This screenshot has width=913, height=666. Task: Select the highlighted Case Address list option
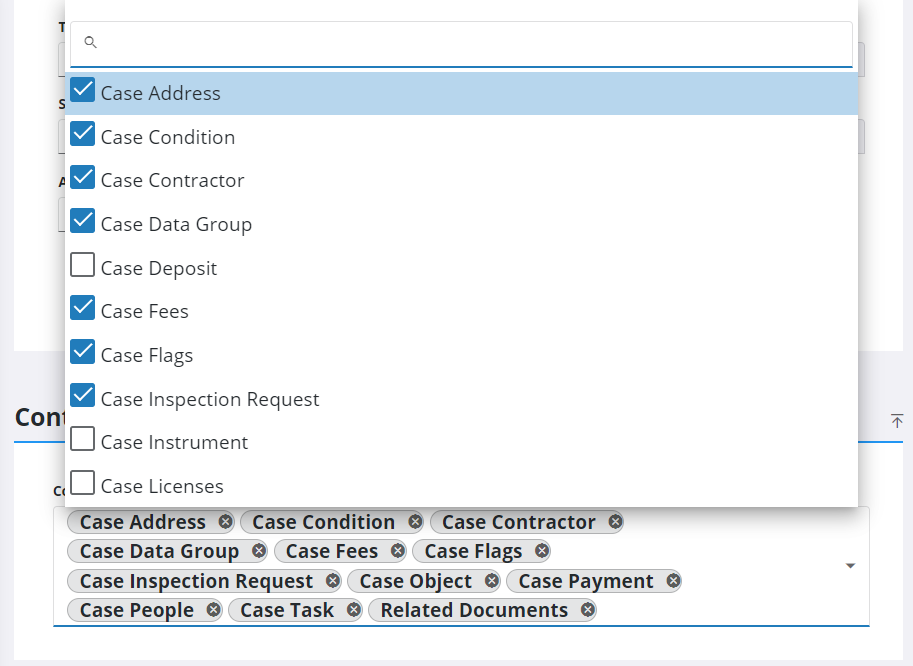pyautogui.click(x=160, y=92)
